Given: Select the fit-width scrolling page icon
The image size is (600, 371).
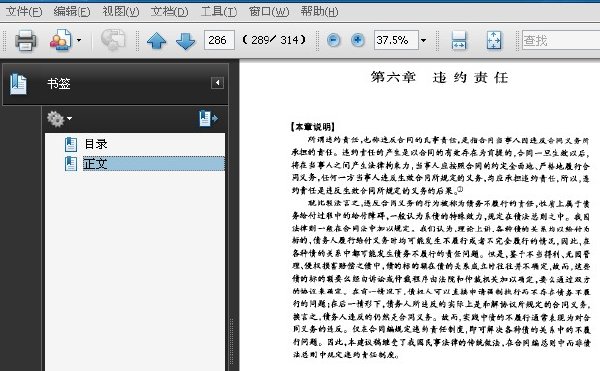Looking at the screenshot, I should [x=458, y=40].
